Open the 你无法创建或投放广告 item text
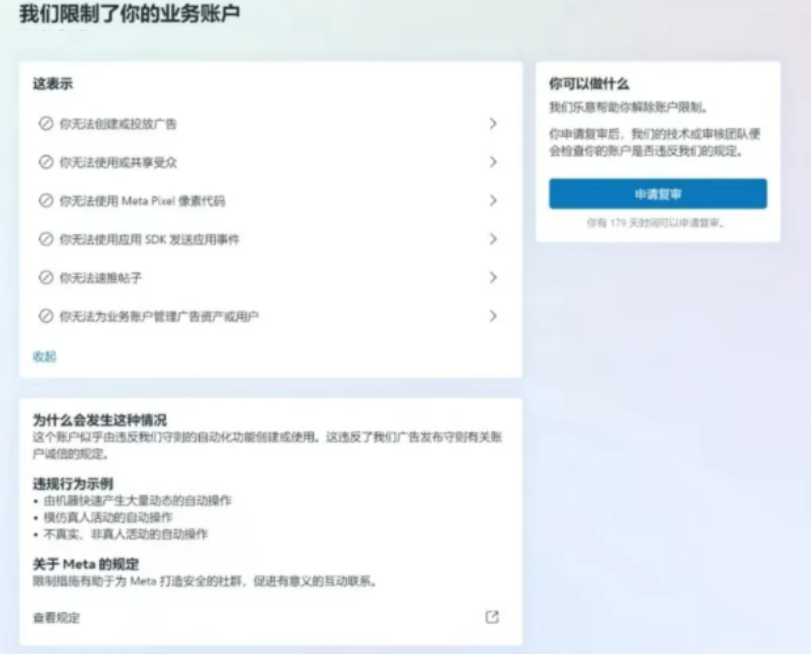Viewport: 811px width, 654px height. tap(118, 124)
